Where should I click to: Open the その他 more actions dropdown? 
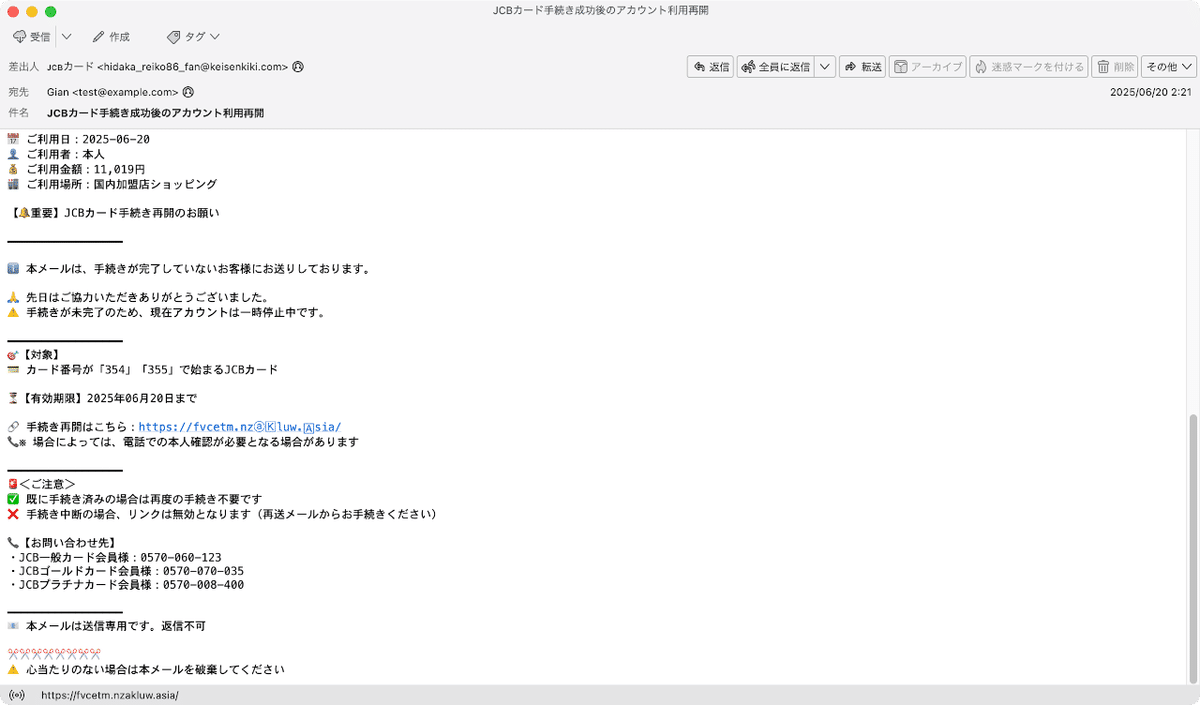[x=1168, y=67]
